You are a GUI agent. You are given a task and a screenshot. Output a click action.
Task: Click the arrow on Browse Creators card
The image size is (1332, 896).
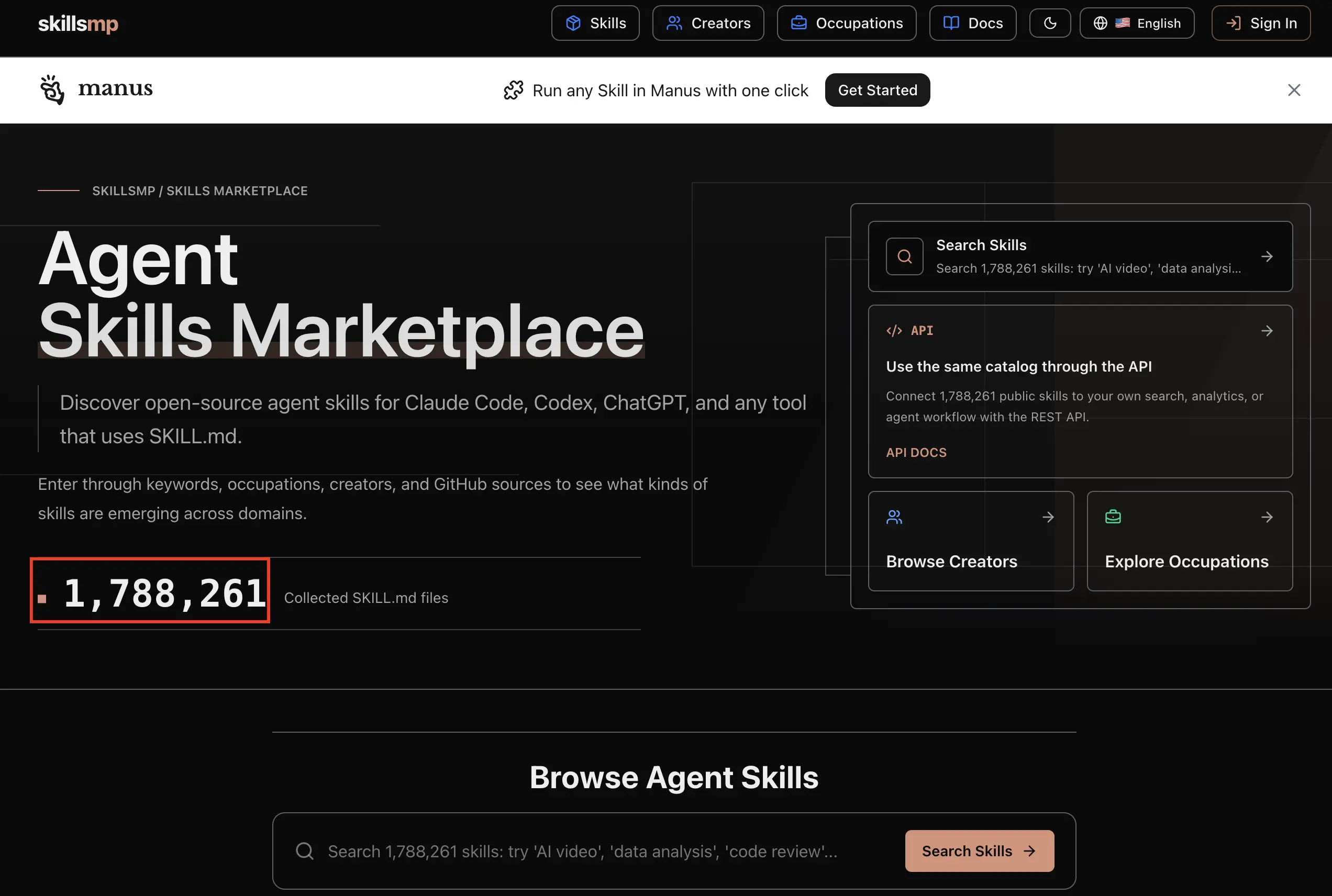[1048, 517]
